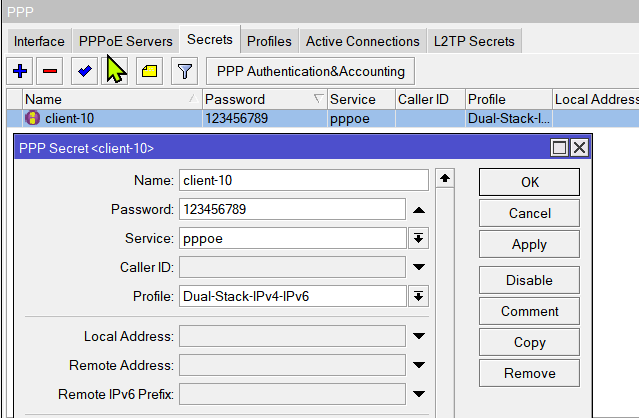Collapse the Password field with up arrow
The image size is (639, 418).
(x=419, y=210)
